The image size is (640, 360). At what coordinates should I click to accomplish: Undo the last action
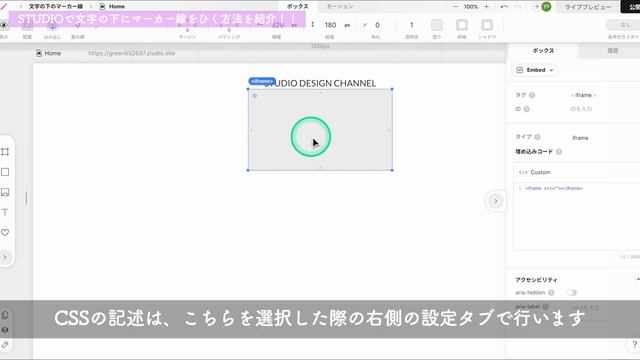point(504,7)
